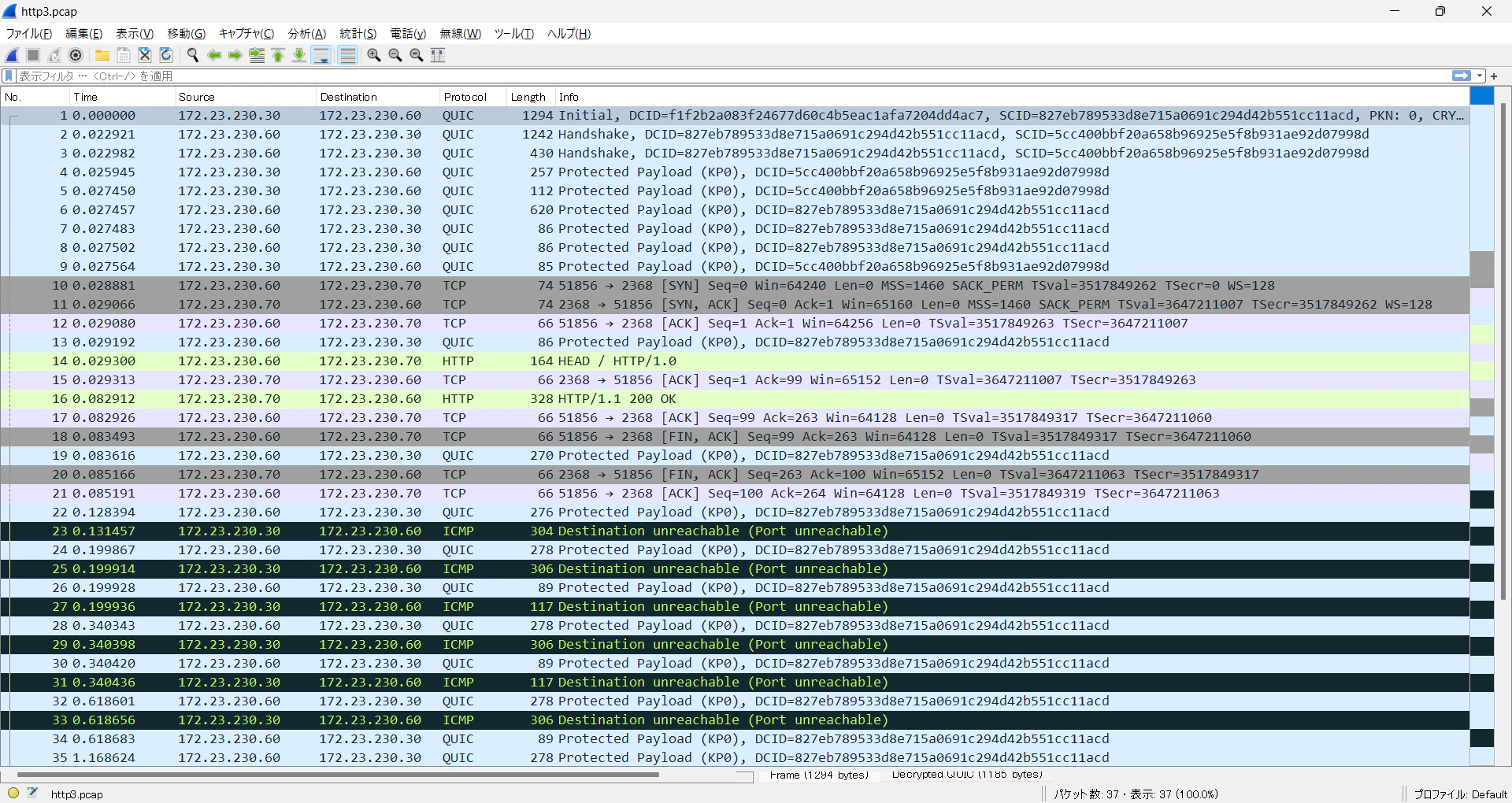The width and height of the screenshot is (1512, 803).
Task: Find a packet with magnifier icon
Action: pyautogui.click(x=193, y=55)
